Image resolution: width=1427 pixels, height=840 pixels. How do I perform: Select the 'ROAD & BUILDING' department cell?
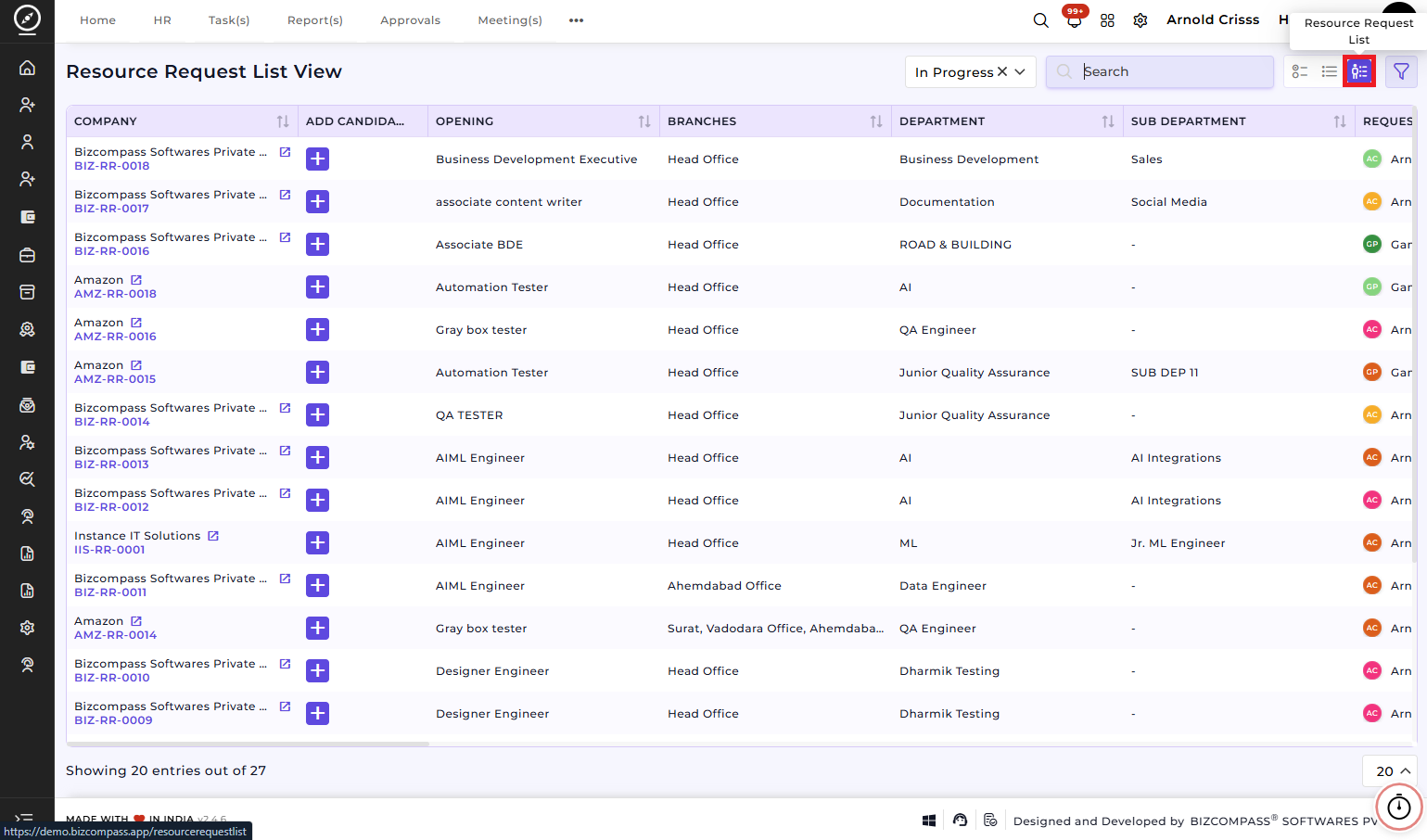[x=956, y=245]
